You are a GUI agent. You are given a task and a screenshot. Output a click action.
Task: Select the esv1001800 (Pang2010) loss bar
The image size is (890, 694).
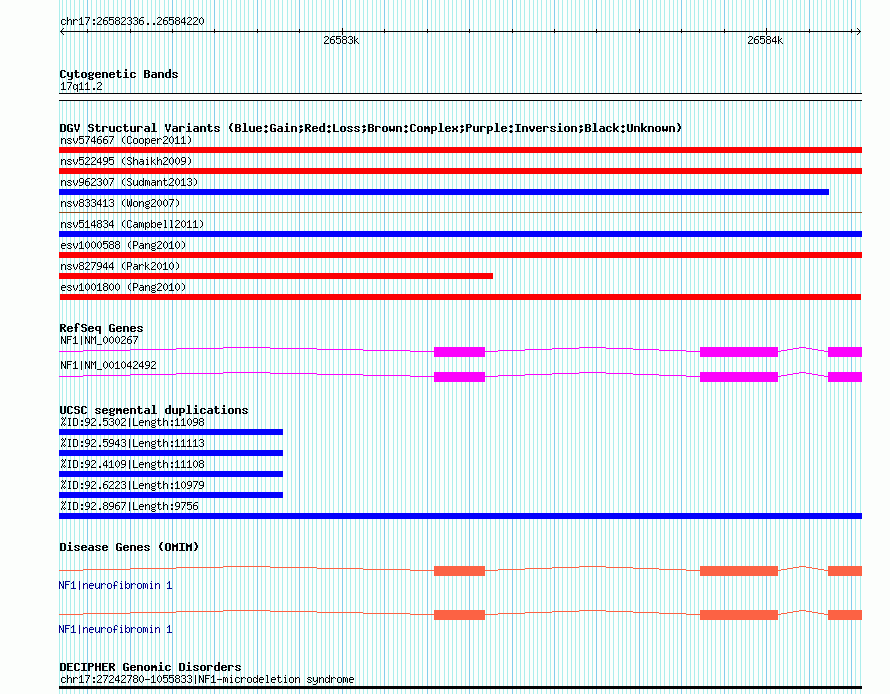pyautogui.click(x=460, y=297)
